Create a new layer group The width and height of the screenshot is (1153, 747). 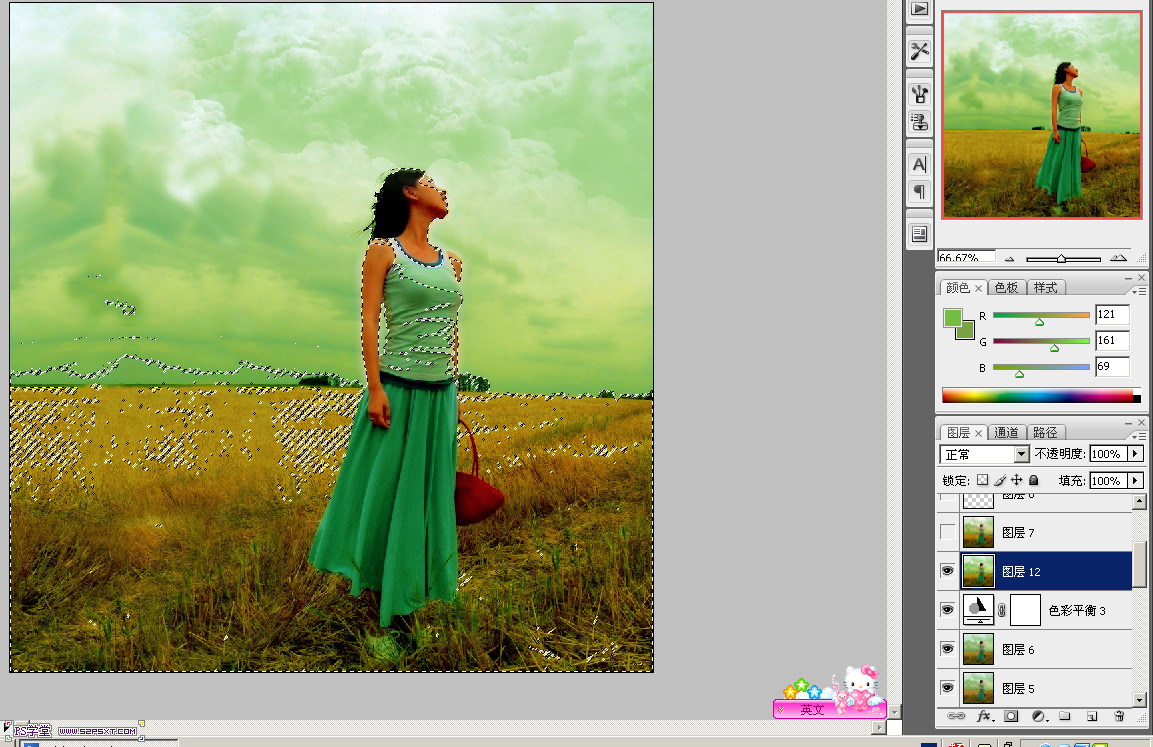pyautogui.click(x=1065, y=716)
